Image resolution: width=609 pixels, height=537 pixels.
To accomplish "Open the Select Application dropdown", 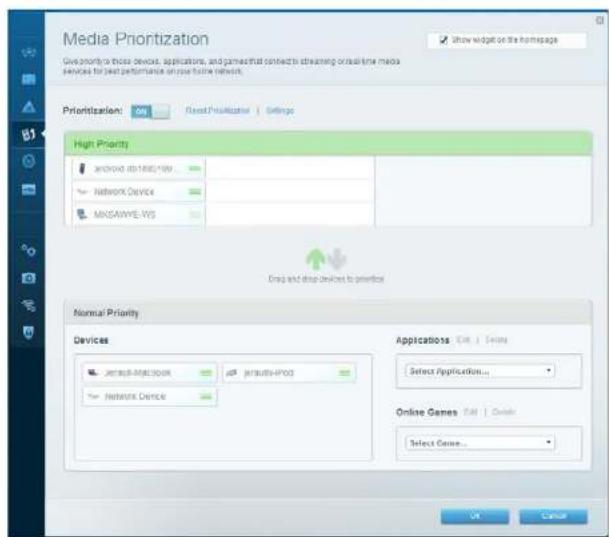I will coord(480,371).
